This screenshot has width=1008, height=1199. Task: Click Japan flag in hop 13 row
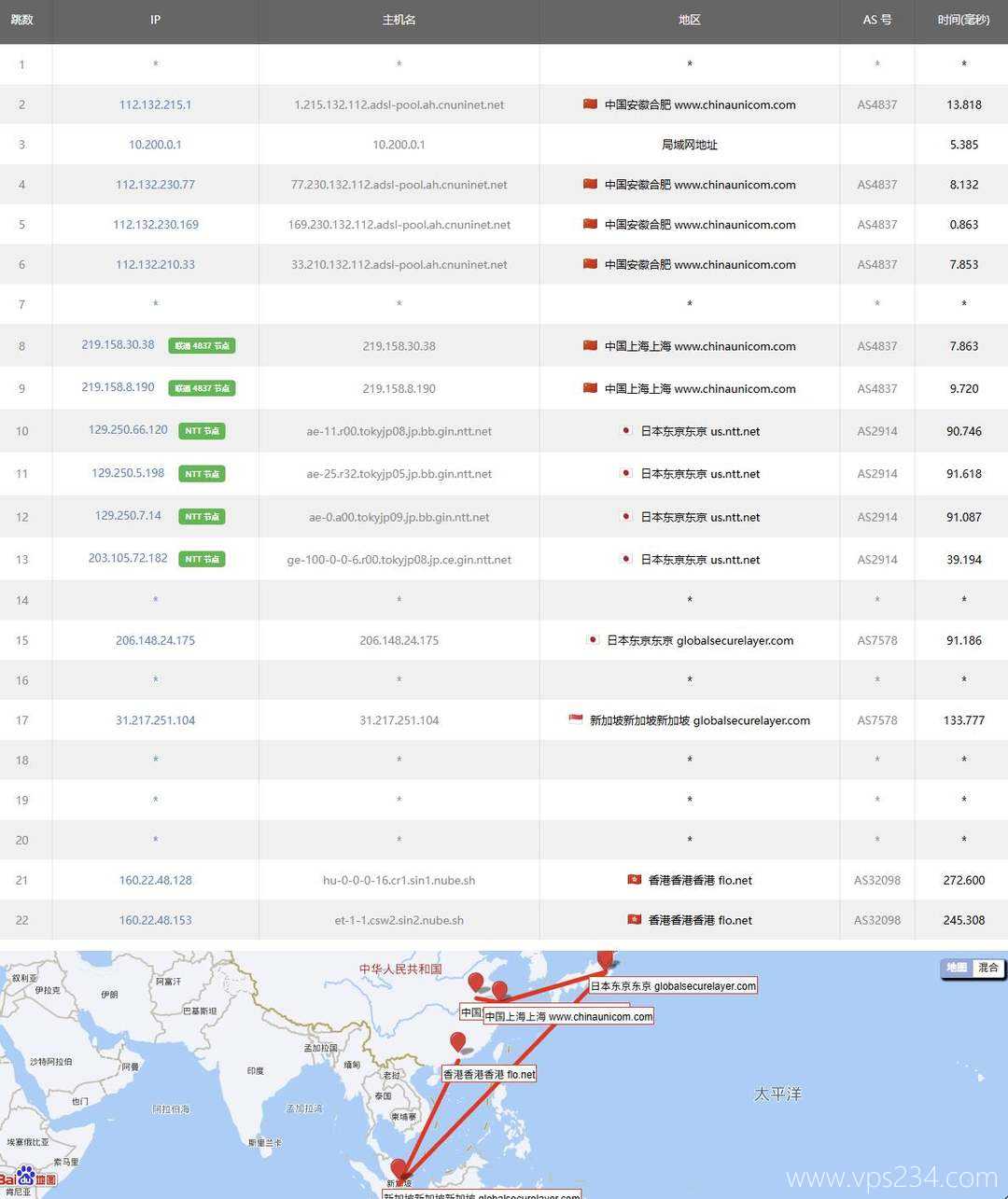click(627, 559)
